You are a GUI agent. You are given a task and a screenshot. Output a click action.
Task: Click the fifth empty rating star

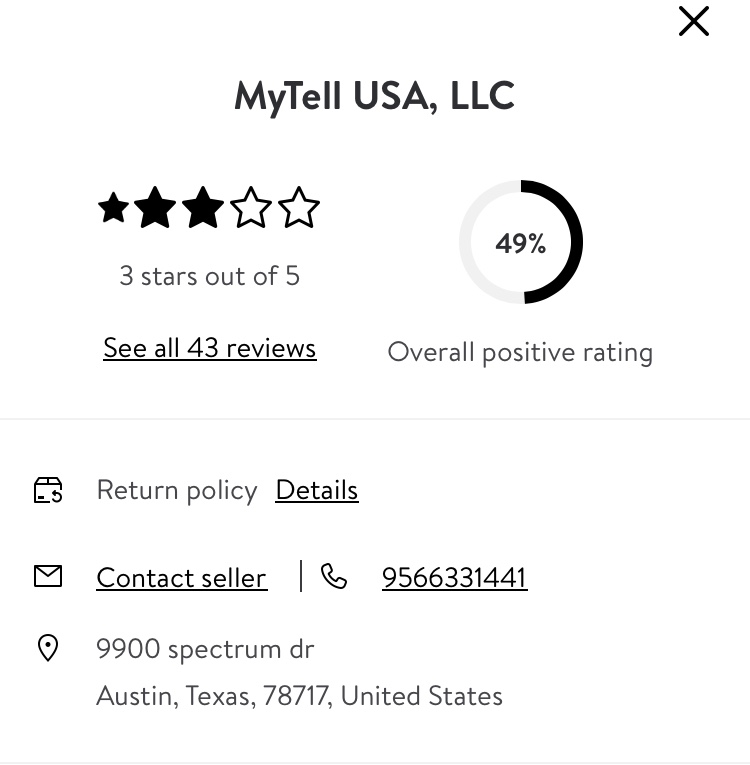click(x=298, y=209)
